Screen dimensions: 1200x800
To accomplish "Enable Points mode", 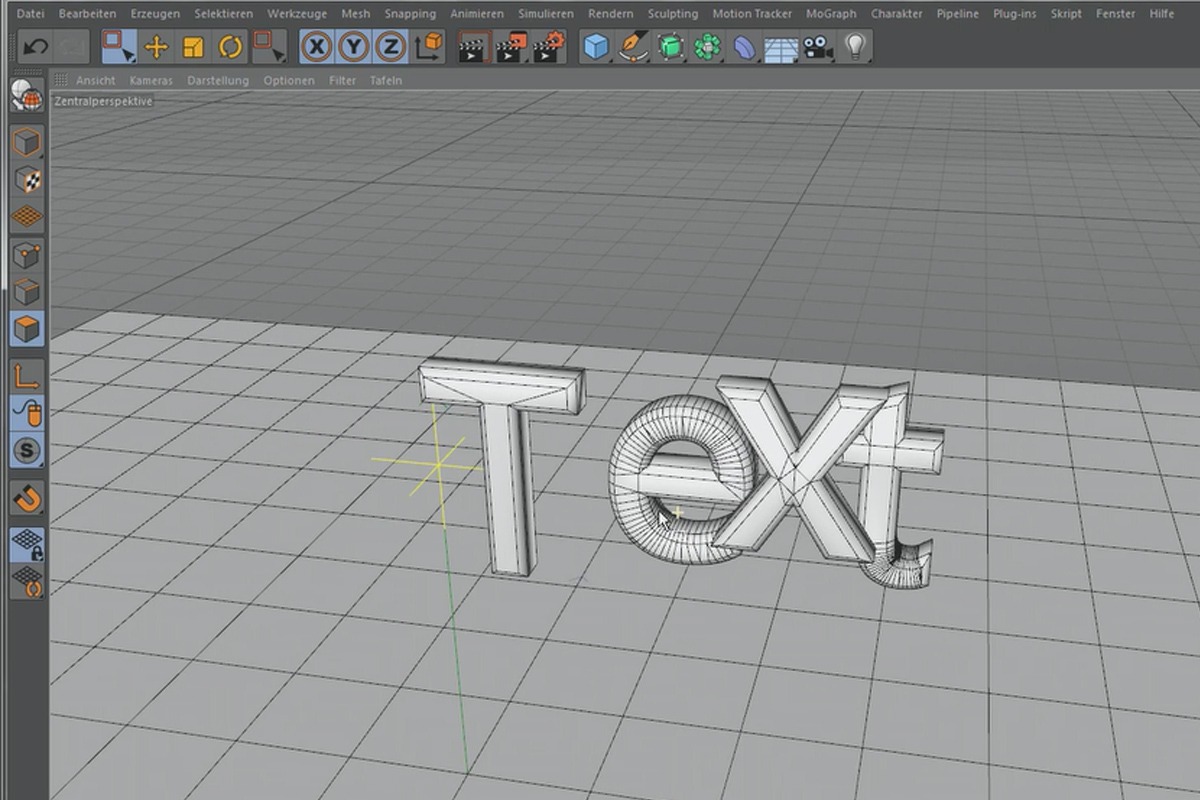I will click(x=27, y=255).
